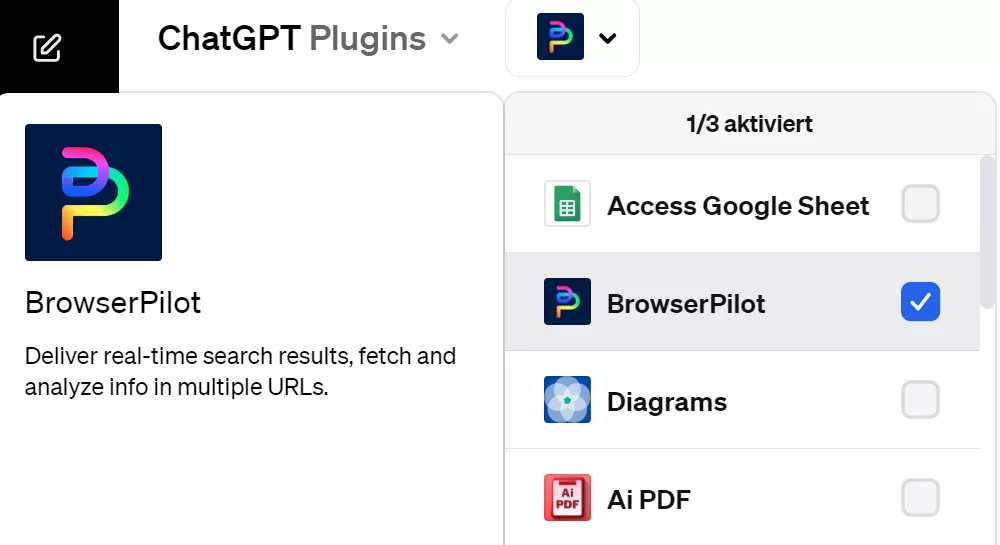Enable the Diagrams plugin checkbox
The image size is (1000, 545).
920,400
